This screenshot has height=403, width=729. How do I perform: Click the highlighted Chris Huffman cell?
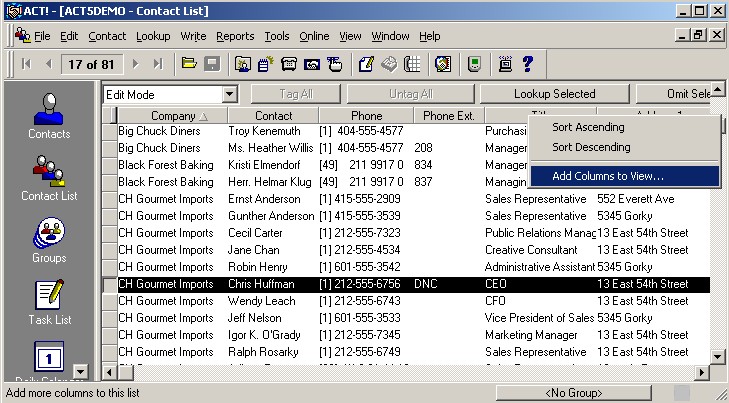tap(261, 284)
